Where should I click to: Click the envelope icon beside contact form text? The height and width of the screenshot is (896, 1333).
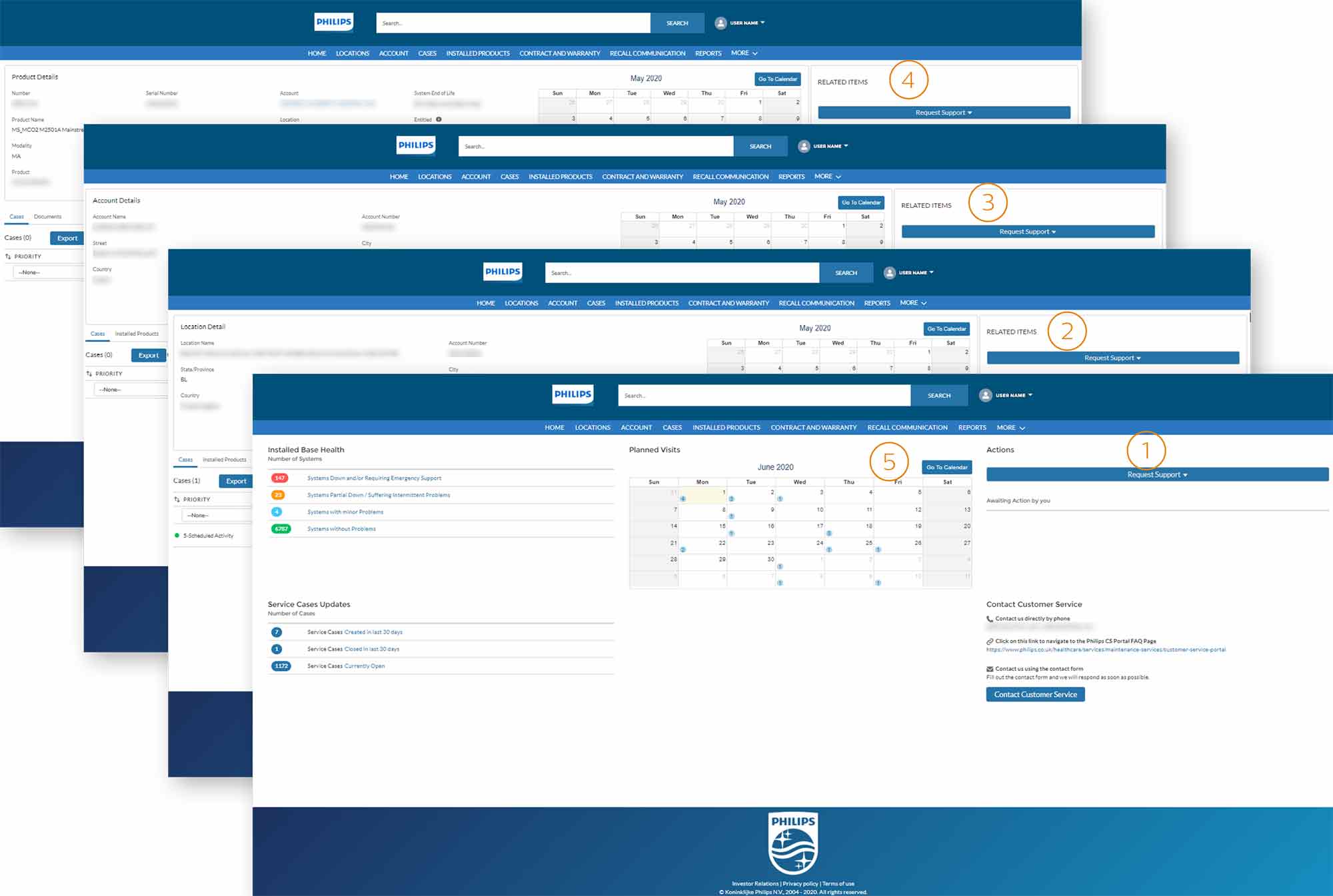point(990,669)
